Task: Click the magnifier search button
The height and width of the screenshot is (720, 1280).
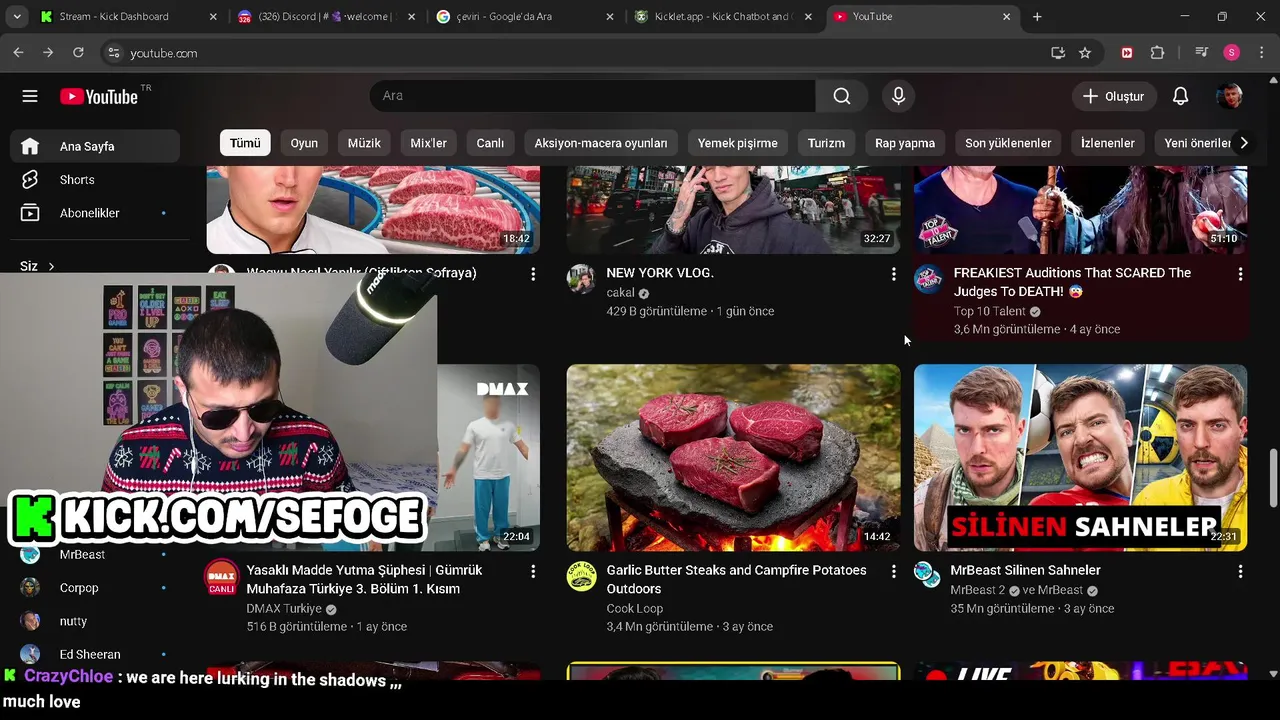Action: [x=842, y=96]
